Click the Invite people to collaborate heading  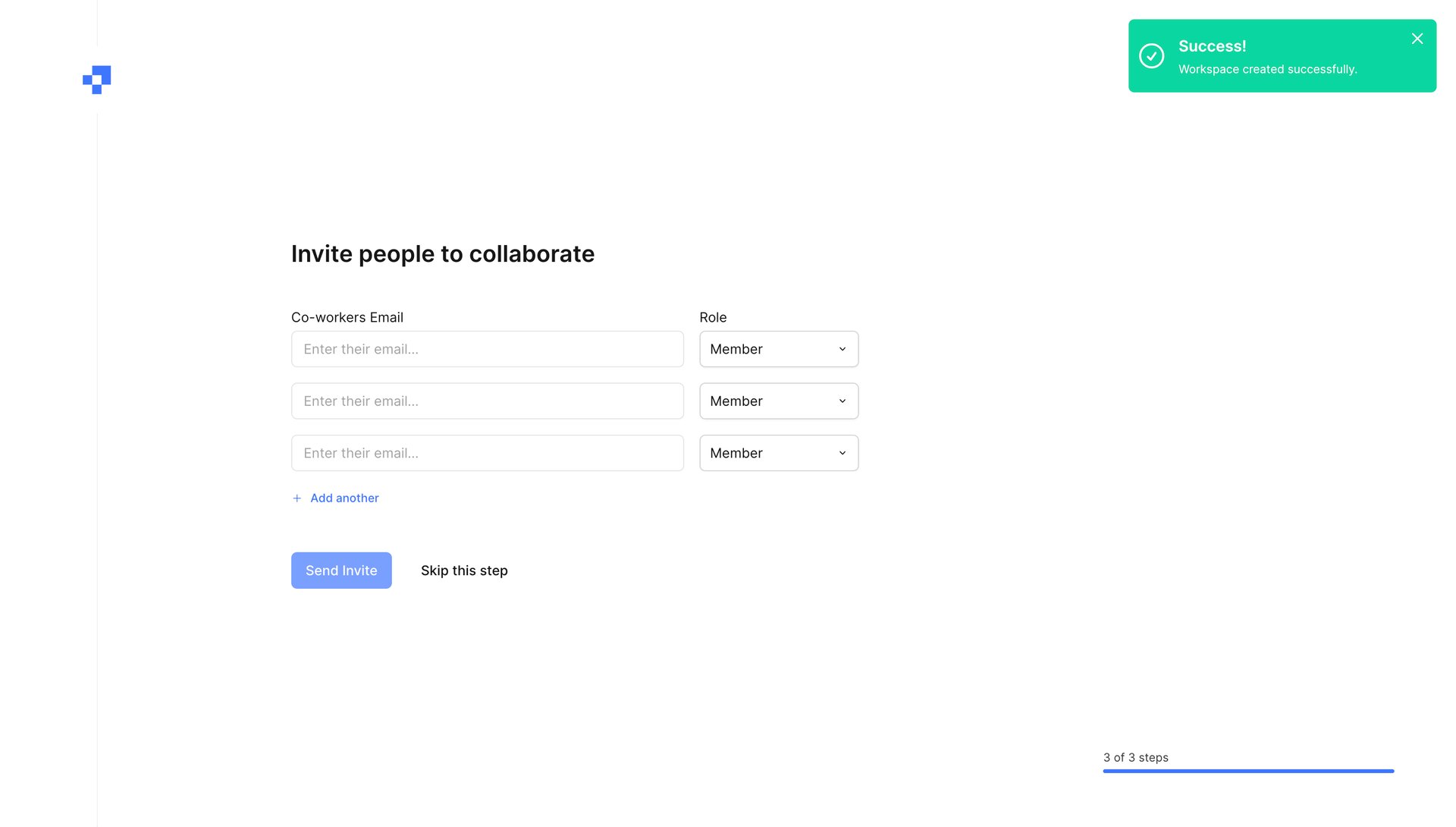(443, 253)
